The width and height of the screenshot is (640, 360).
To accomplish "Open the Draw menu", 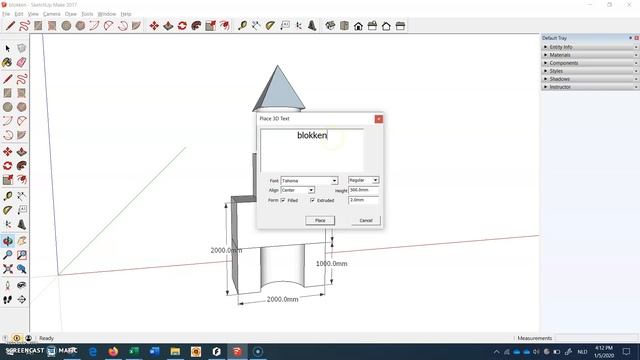I will point(71,14).
